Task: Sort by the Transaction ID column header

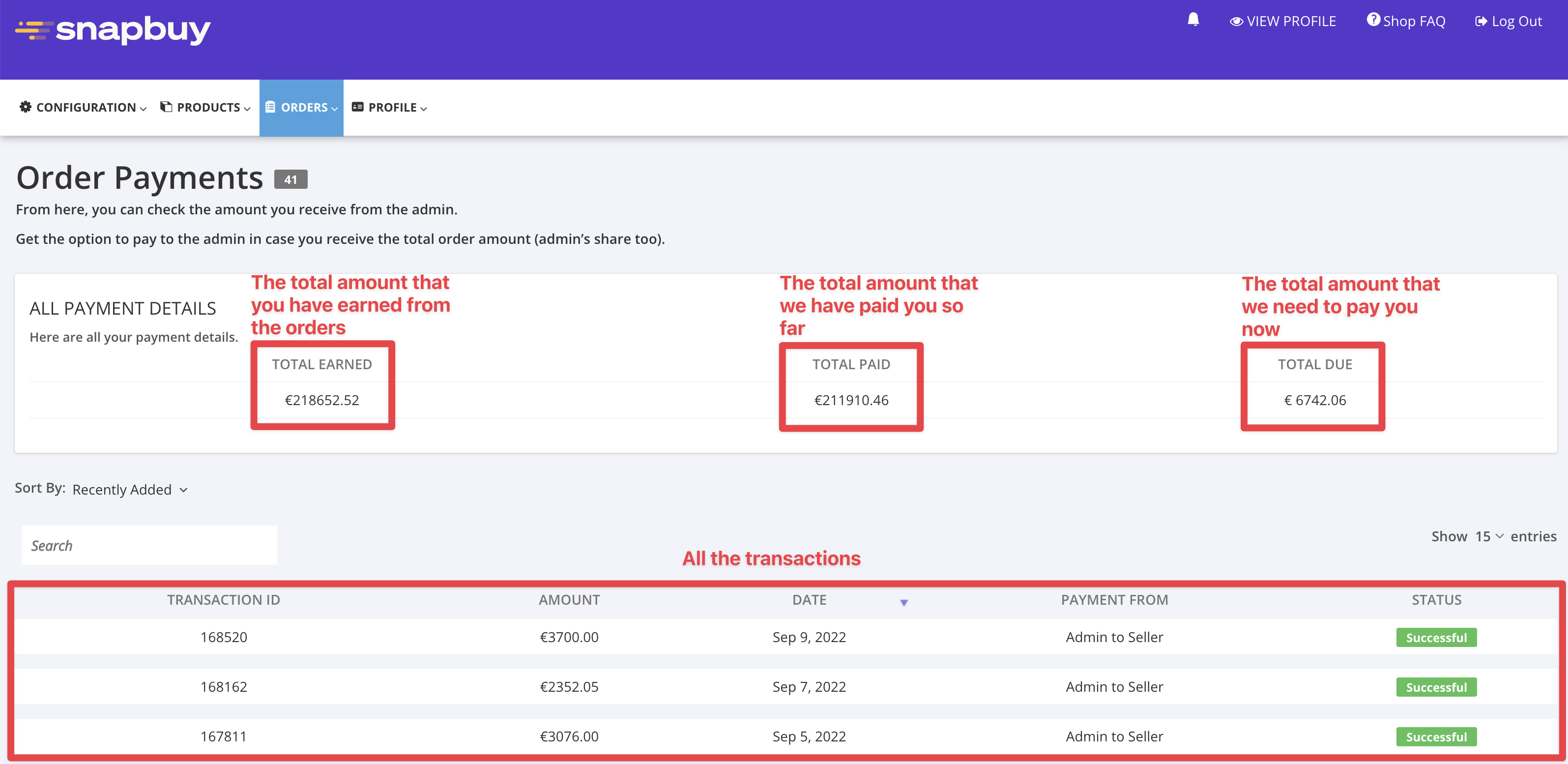Action: 223,600
